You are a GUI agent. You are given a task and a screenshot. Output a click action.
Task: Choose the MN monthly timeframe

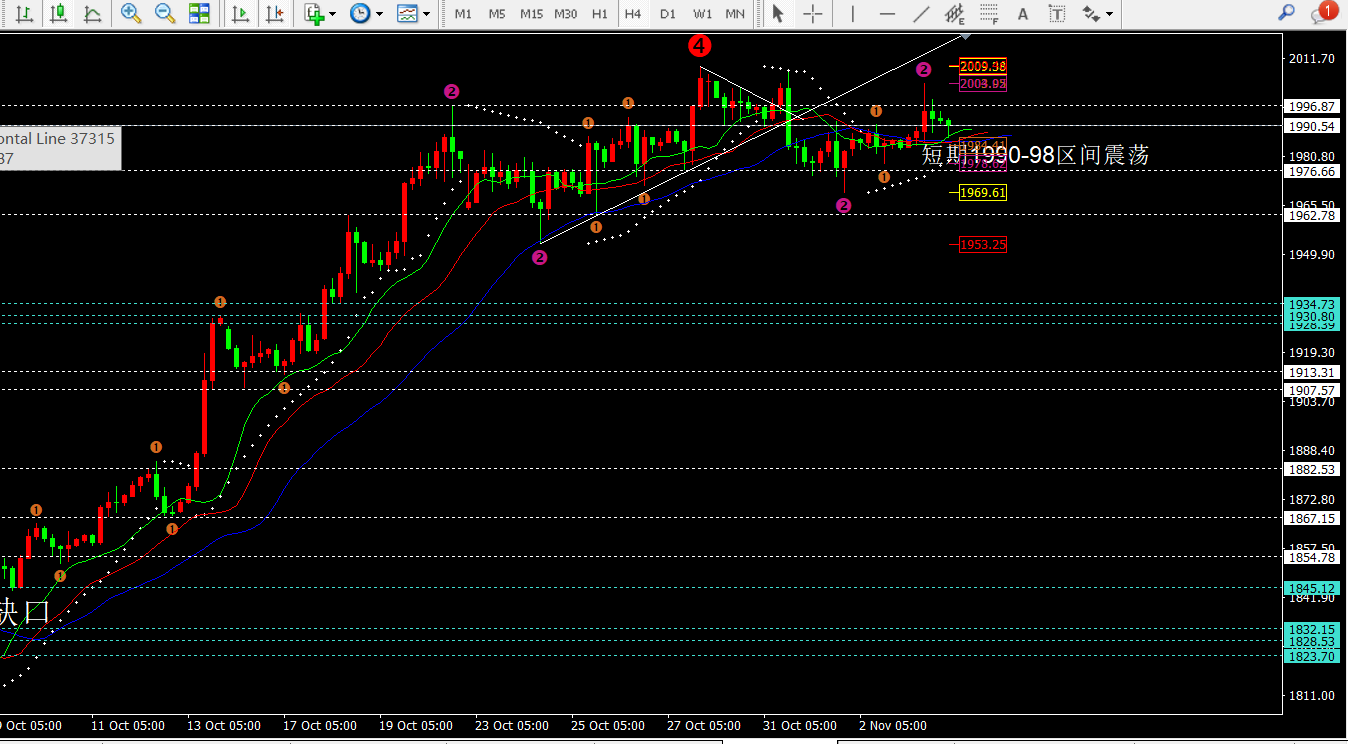(x=735, y=14)
